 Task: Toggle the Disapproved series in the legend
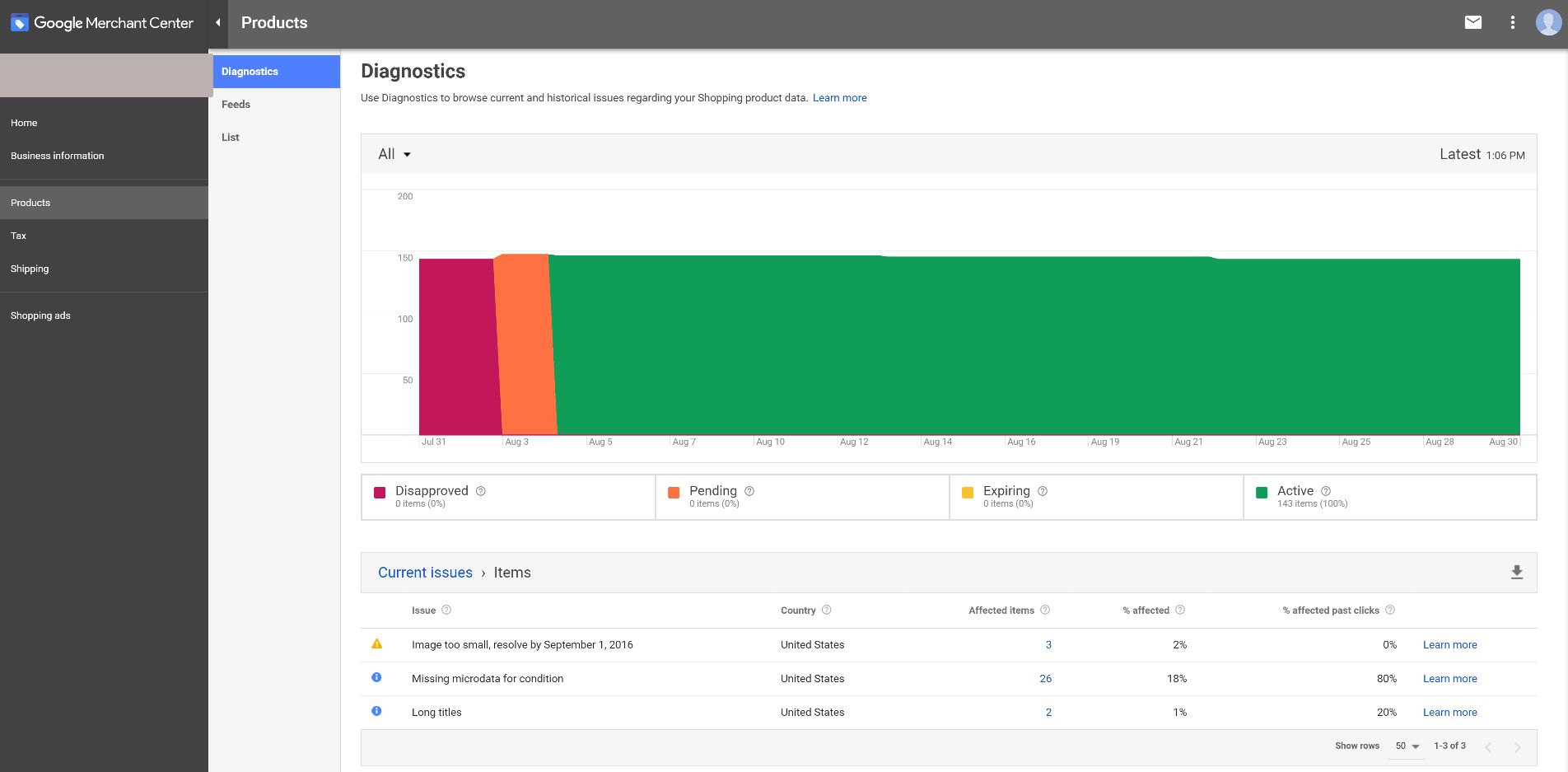pos(380,490)
